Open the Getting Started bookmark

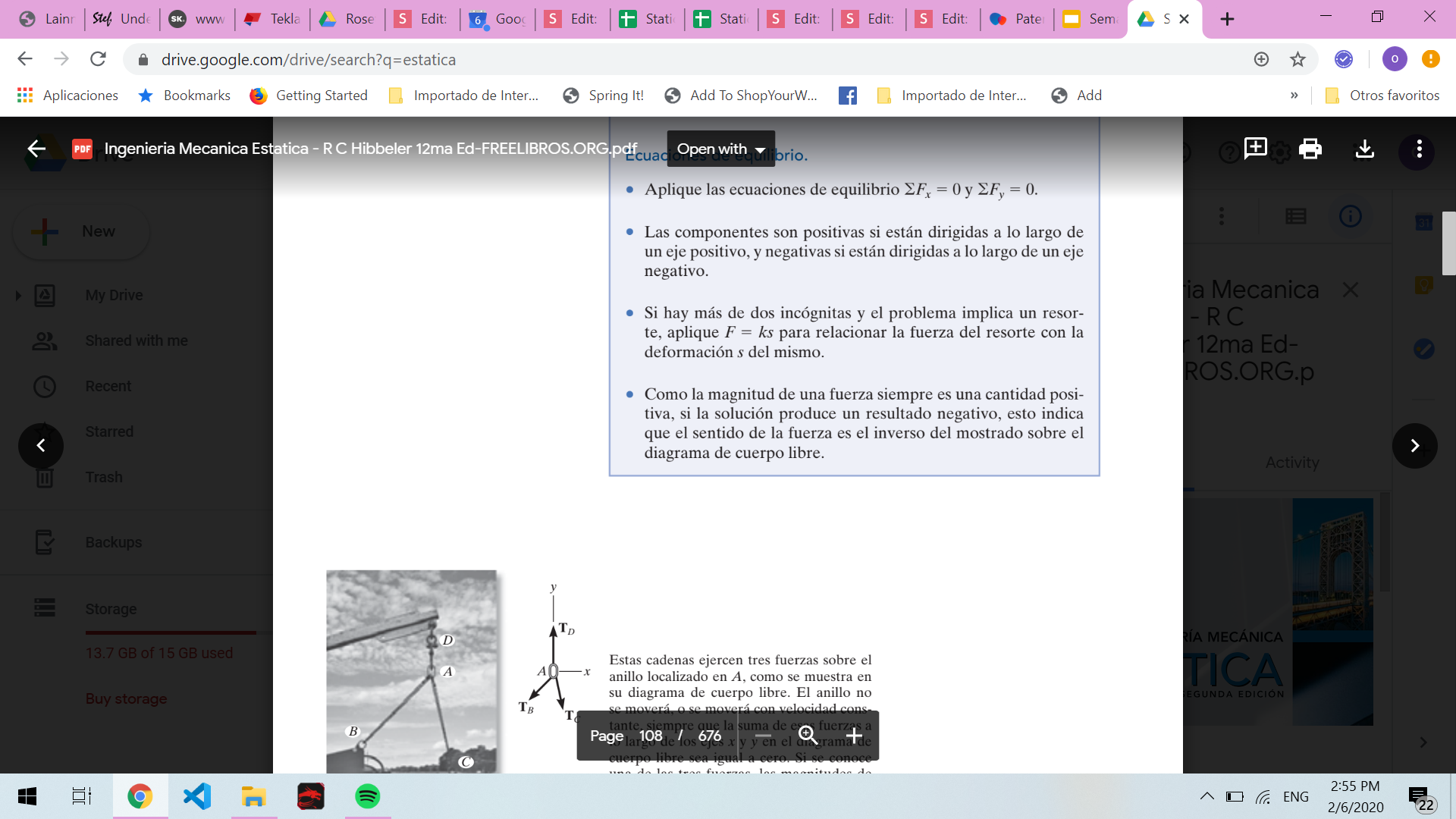tap(309, 96)
